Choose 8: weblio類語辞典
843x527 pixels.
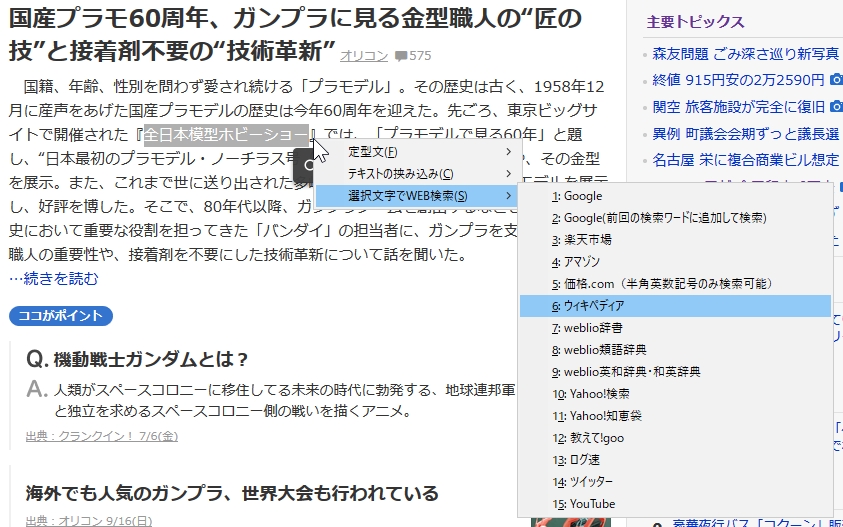(x=675, y=350)
